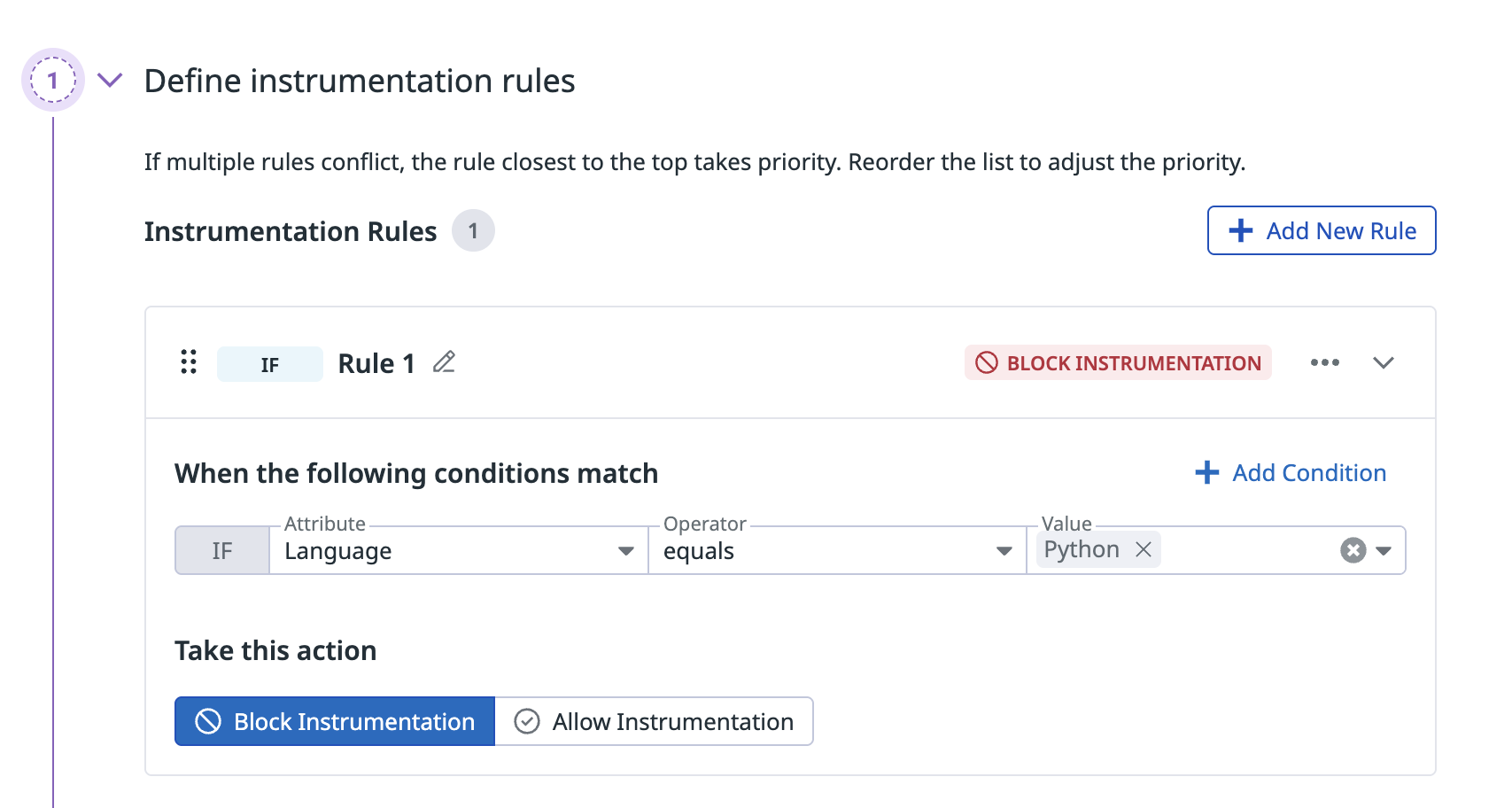Collapse the Define instrumentation rules section
The image size is (1512, 808).
tap(110, 81)
